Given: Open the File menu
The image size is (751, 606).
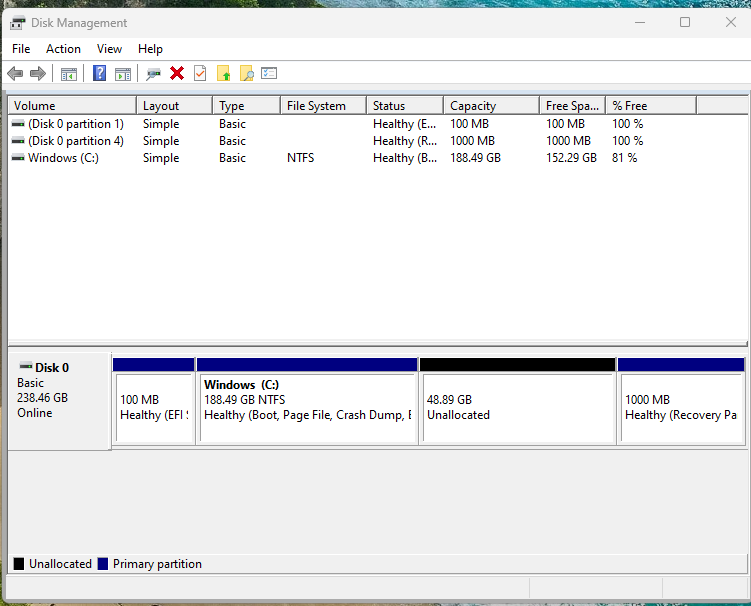Looking at the screenshot, I should tap(21, 49).
